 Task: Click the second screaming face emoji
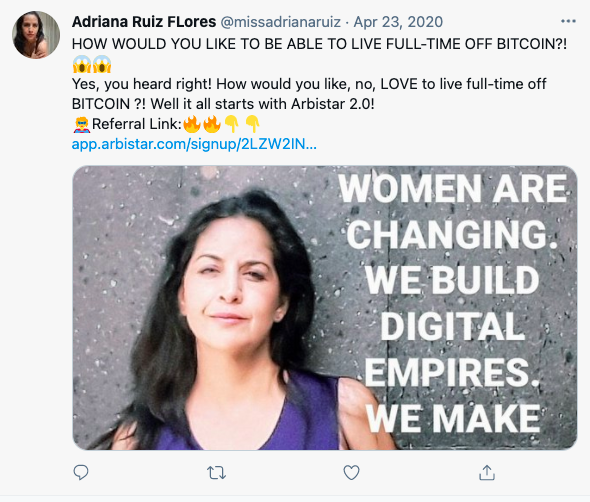pyautogui.click(x=102, y=64)
